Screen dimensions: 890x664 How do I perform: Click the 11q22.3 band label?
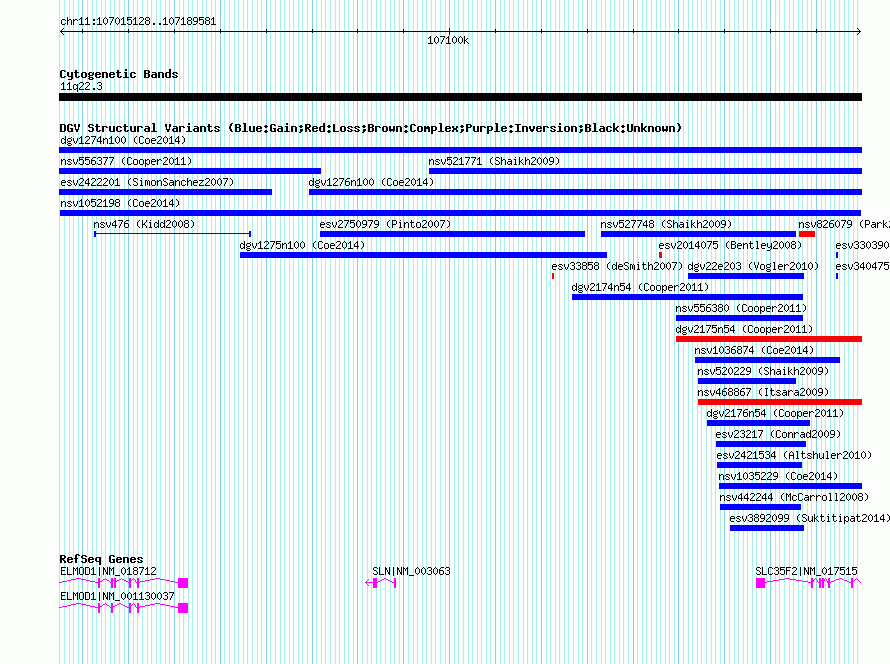coord(81,86)
